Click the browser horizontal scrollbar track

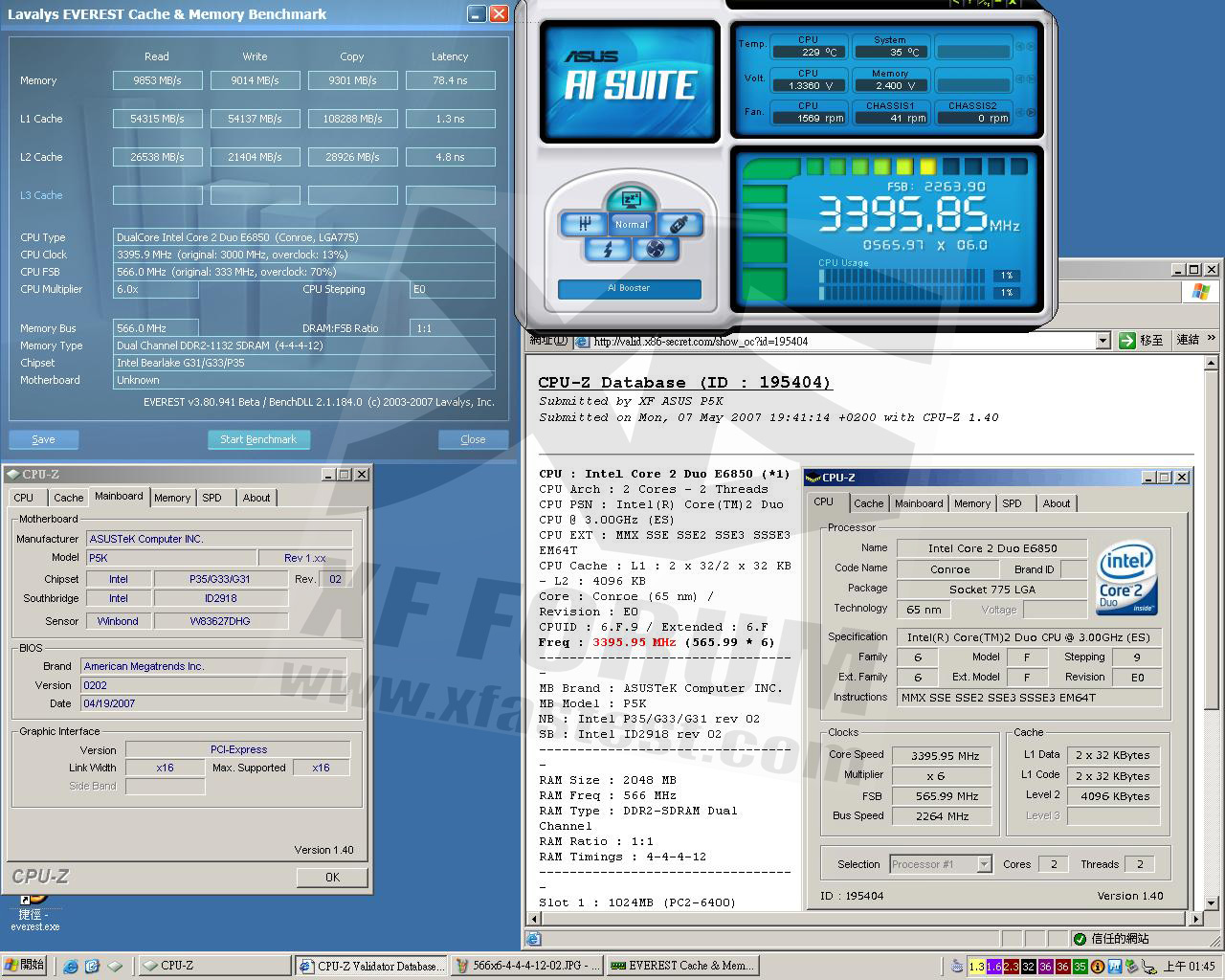click(861, 919)
